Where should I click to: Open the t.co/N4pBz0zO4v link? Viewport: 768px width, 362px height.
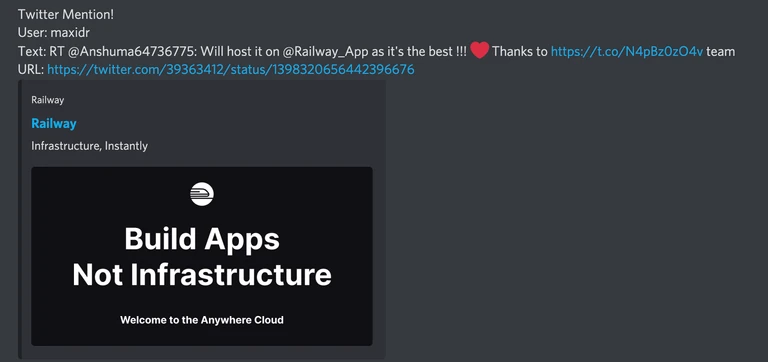coord(627,51)
